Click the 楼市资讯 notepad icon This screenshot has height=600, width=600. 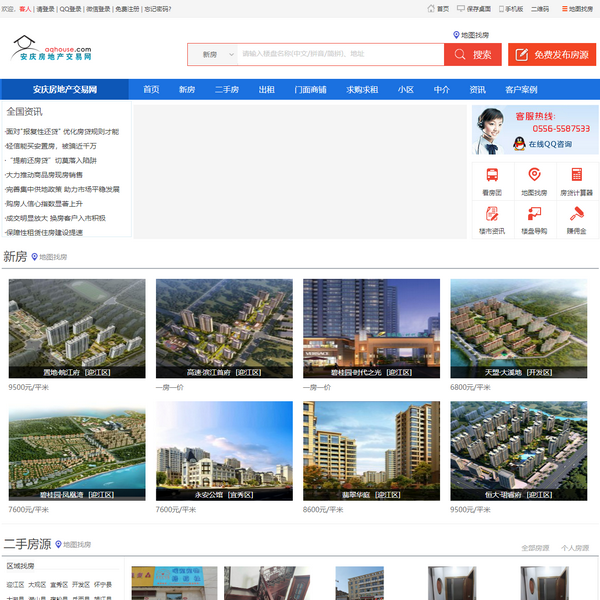[x=491, y=213]
